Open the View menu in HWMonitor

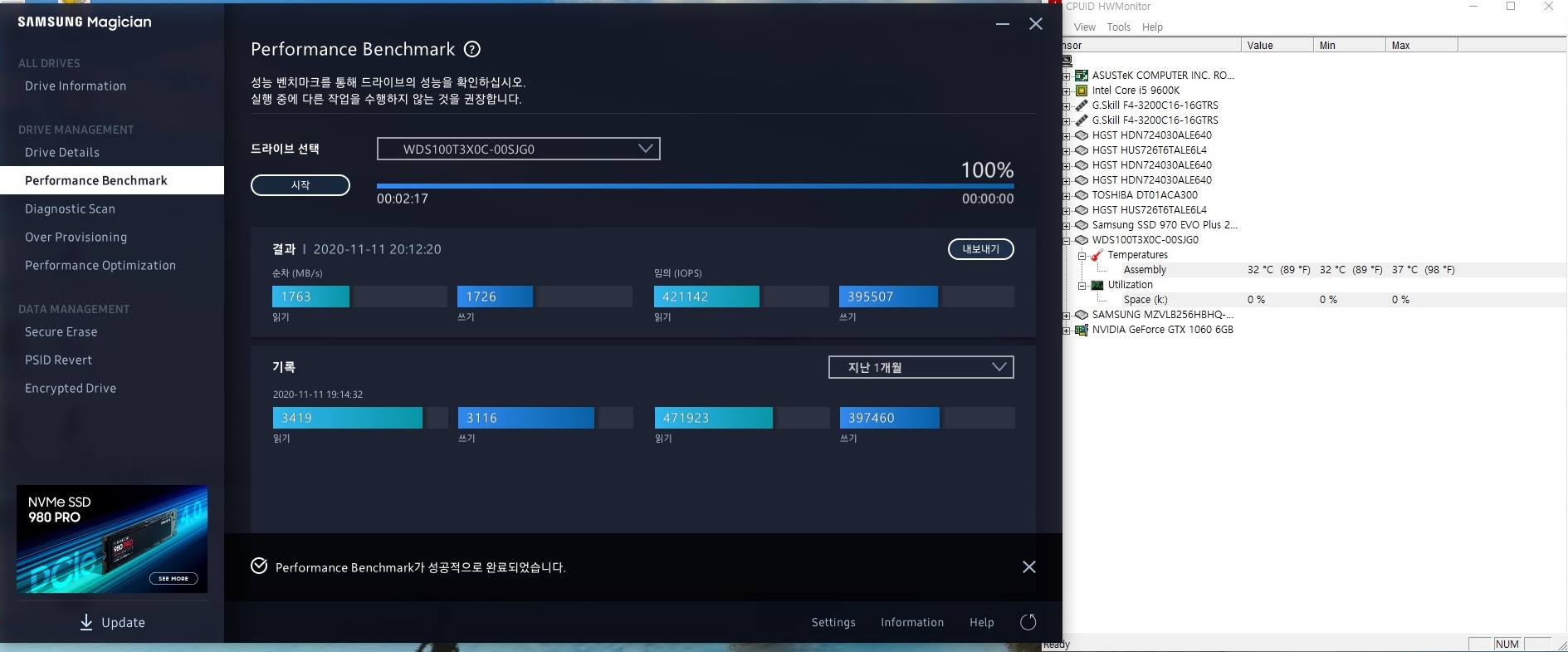pyautogui.click(x=1084, y=27)
